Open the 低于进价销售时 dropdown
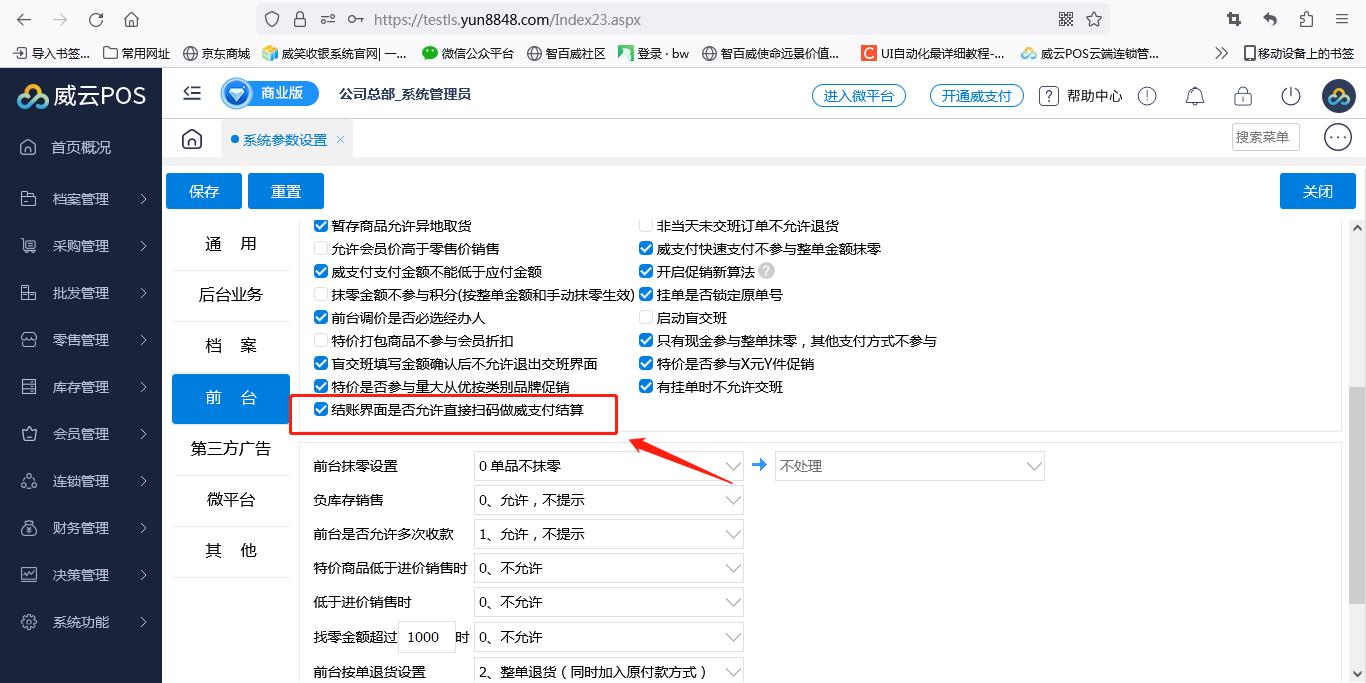This screenshot has height=683, width=1366. point(608,603)
